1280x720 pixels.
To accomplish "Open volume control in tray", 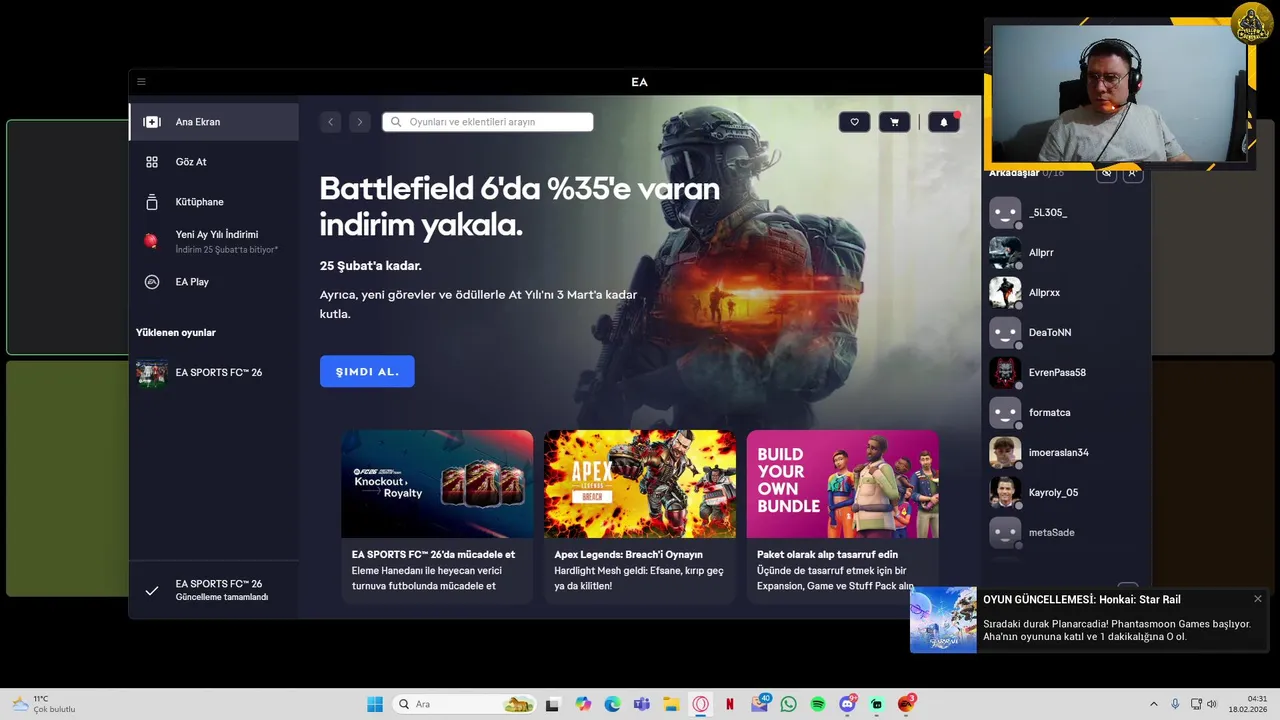I will point(1212,704).
